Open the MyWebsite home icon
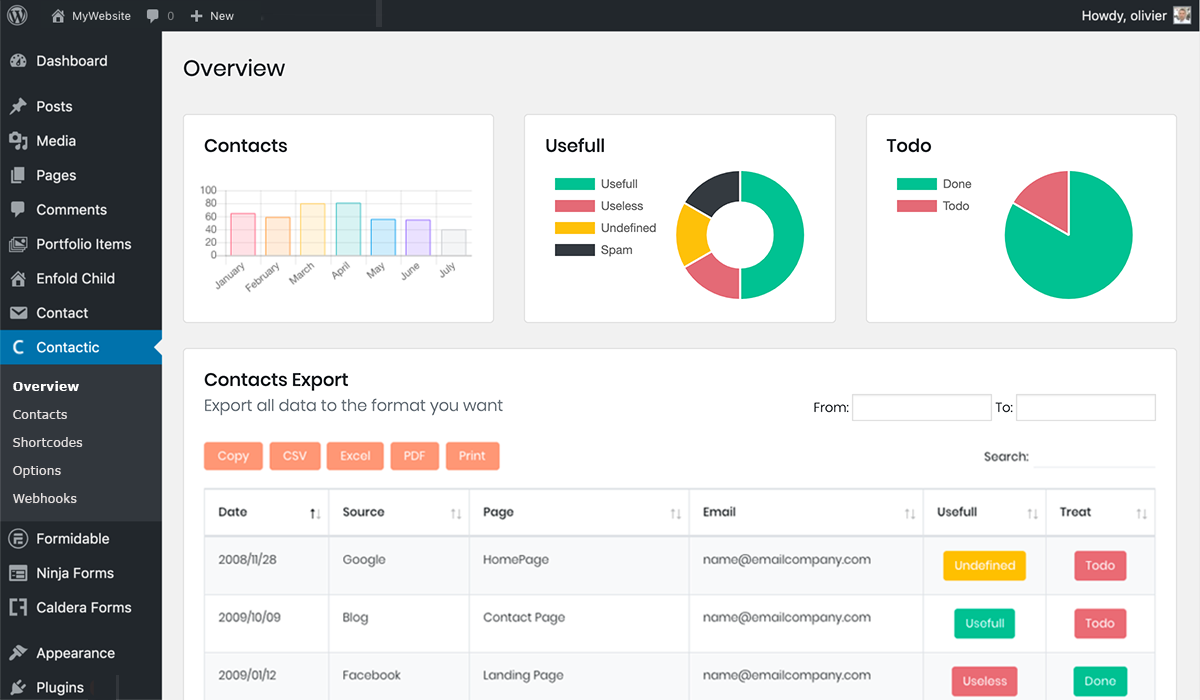The image size is (1200, 700). click(x=59, y=16)
